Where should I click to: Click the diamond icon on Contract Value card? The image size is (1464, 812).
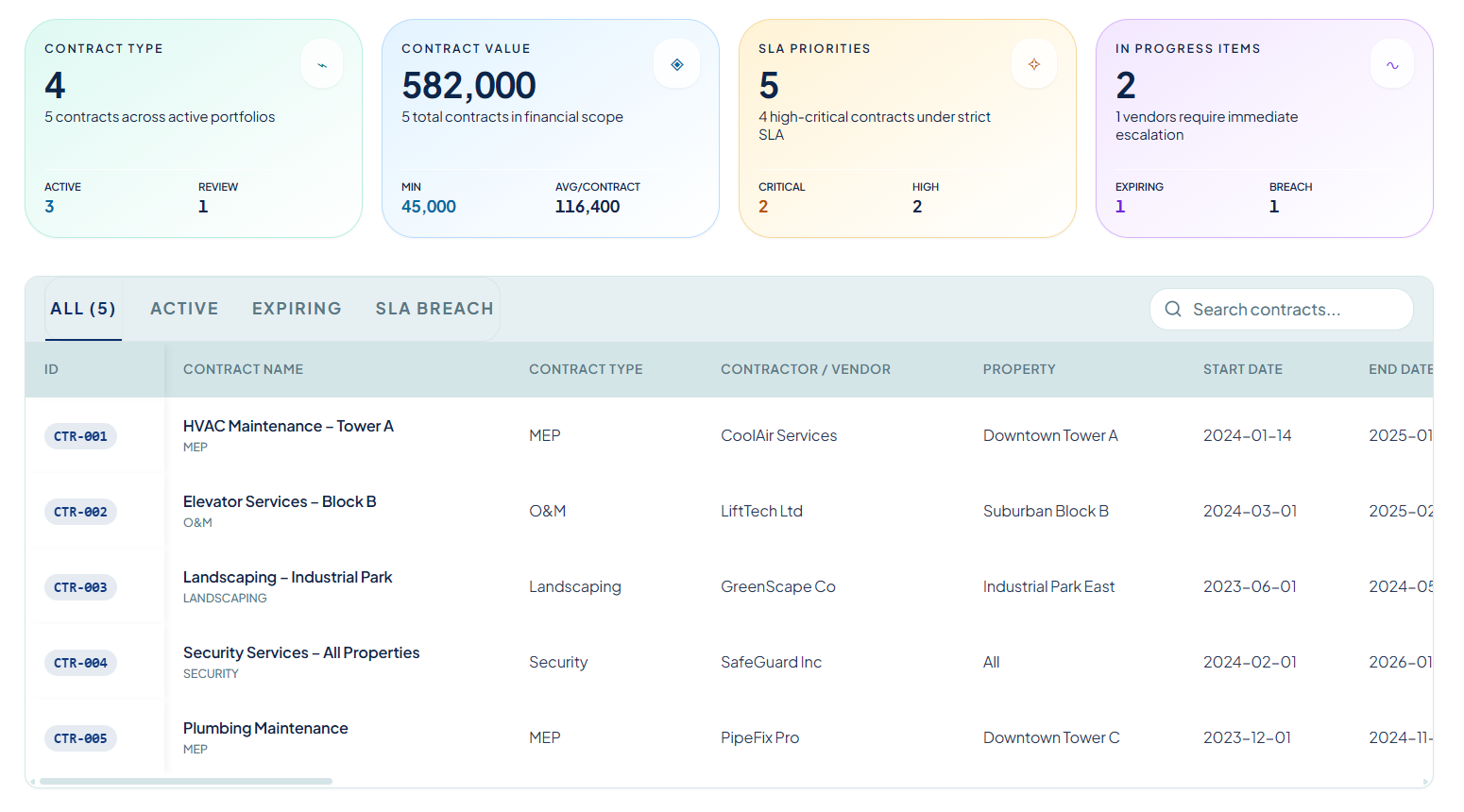[x=677, y=65]
